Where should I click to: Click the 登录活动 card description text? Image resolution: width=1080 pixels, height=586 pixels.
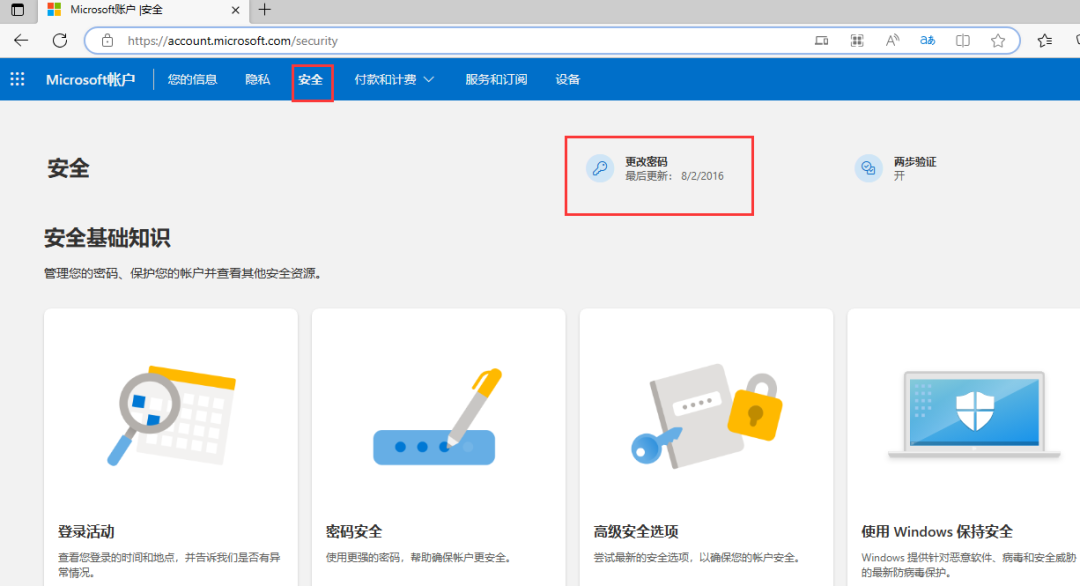[x=169, y=565]
